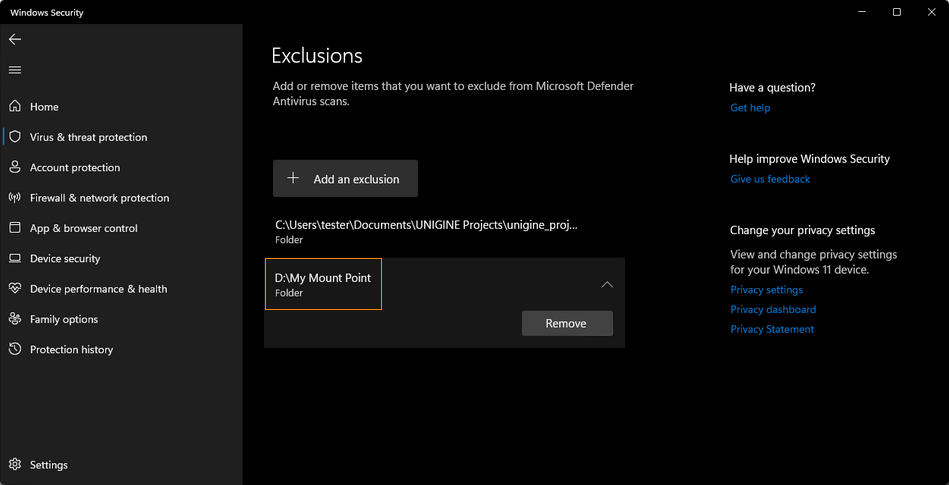Go to Device security page

(x=65, y=259)
